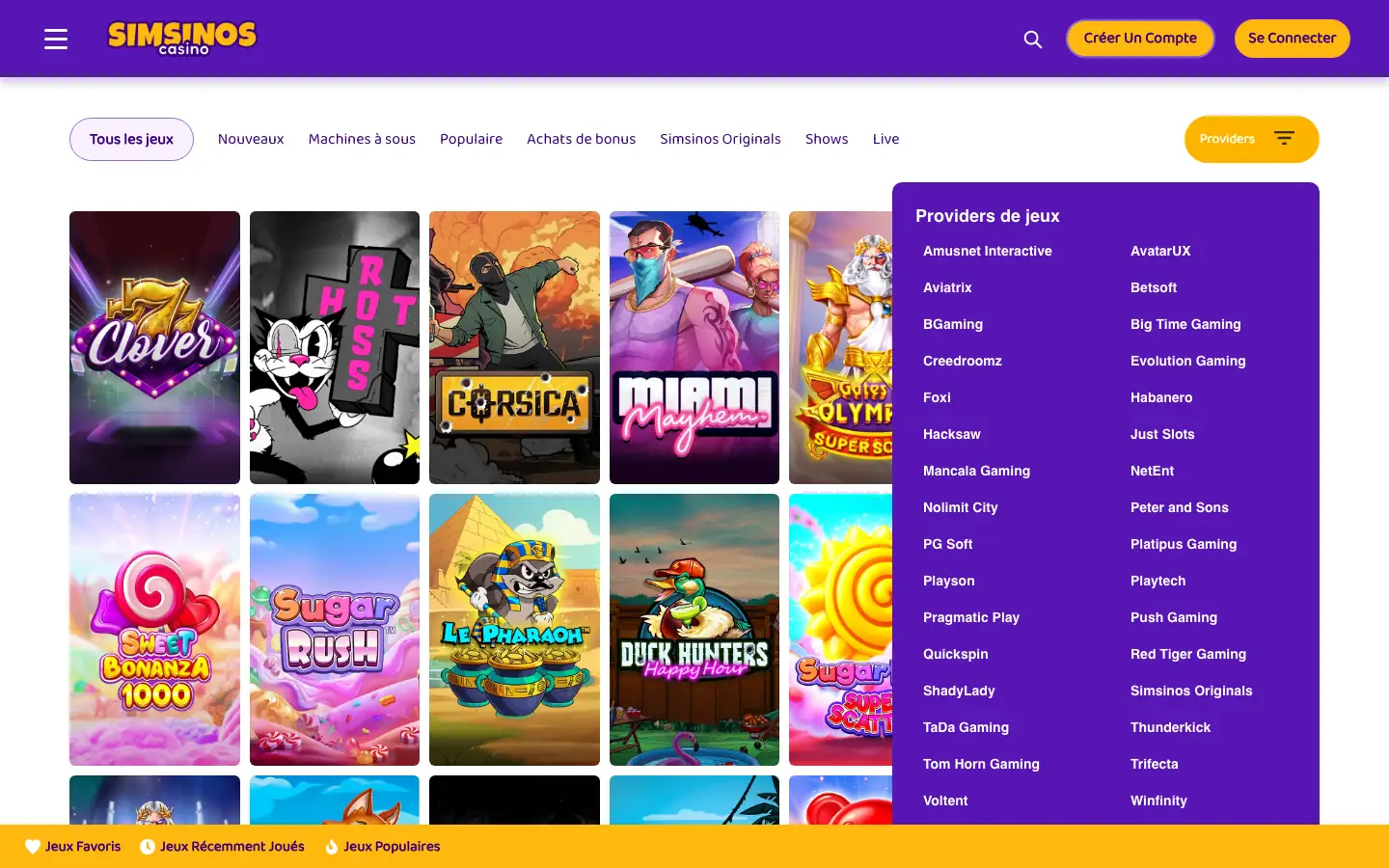Choose NetEnt provider
Image resolution: width=1389 pixels, height=868 pixels.
[1153, 471]
